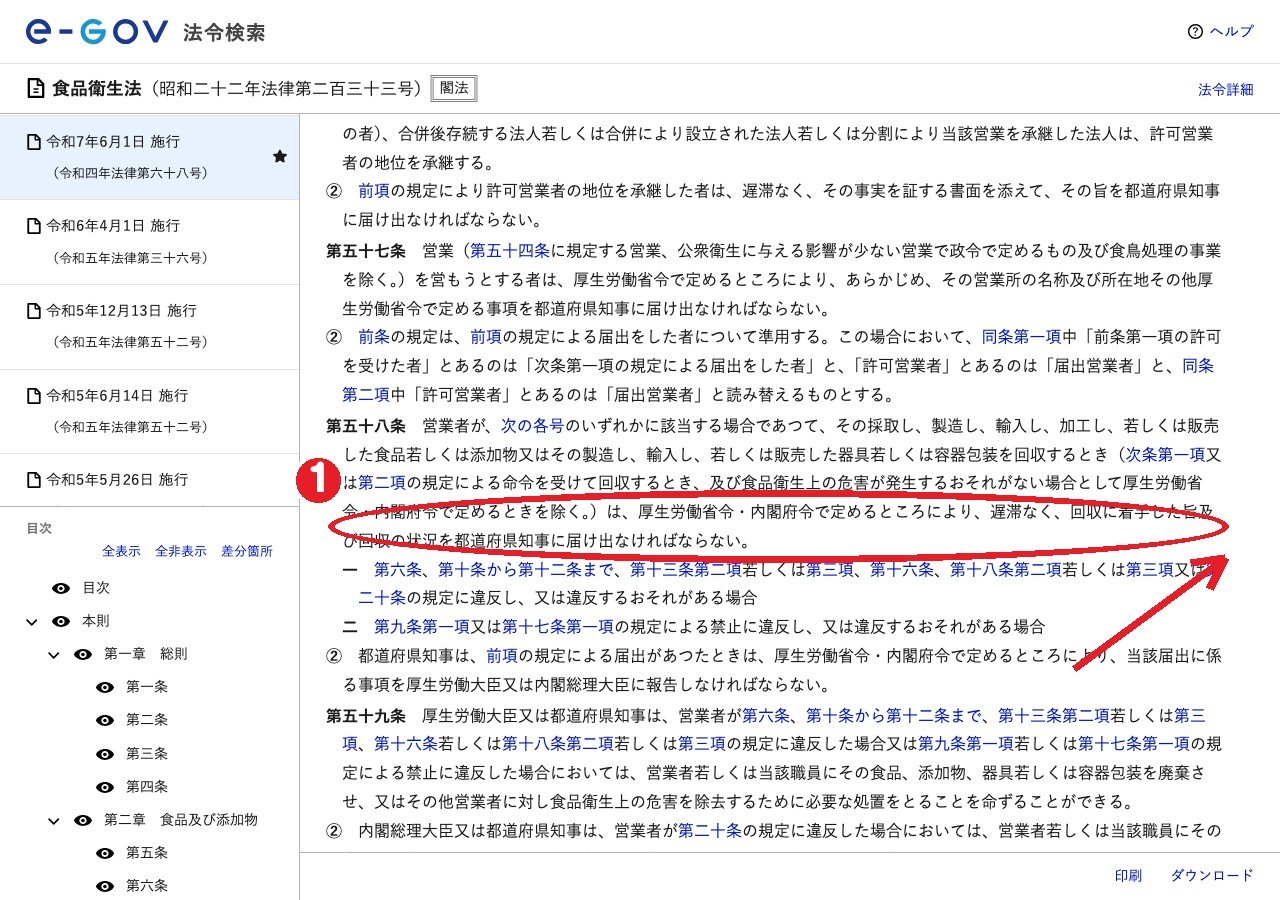Collapse the 第二章 食品及び添加物 chevron
Image resolution: width=1280 pixels, height=900 pixels.
54,819
